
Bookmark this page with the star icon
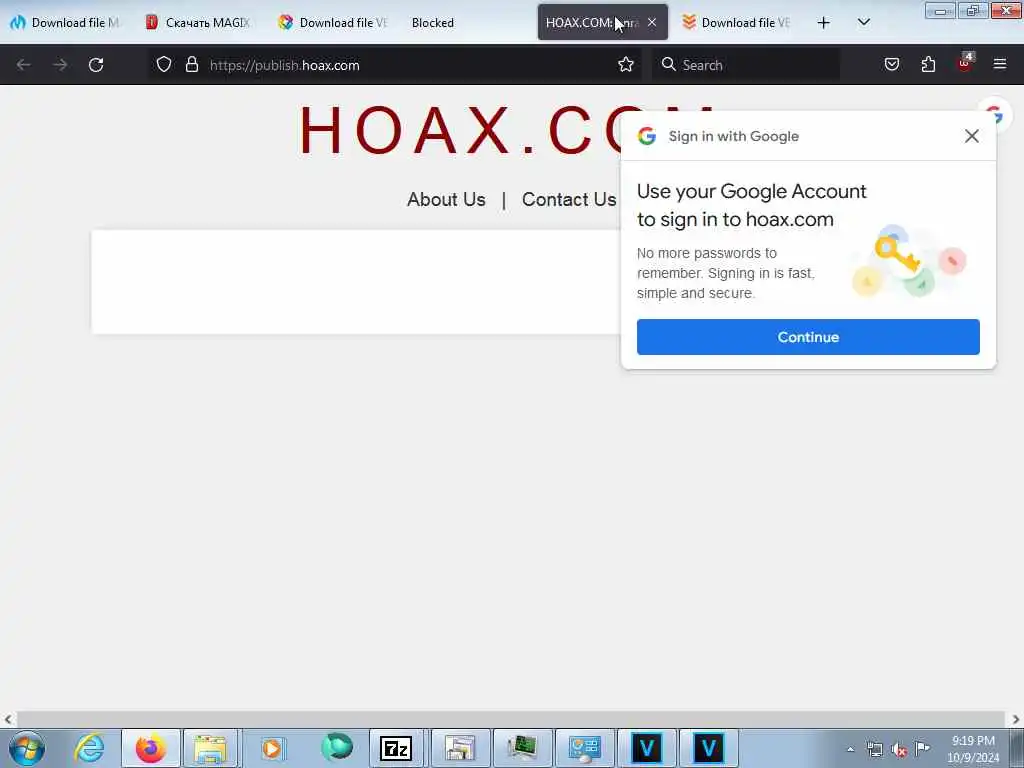[x=626, y=65]
